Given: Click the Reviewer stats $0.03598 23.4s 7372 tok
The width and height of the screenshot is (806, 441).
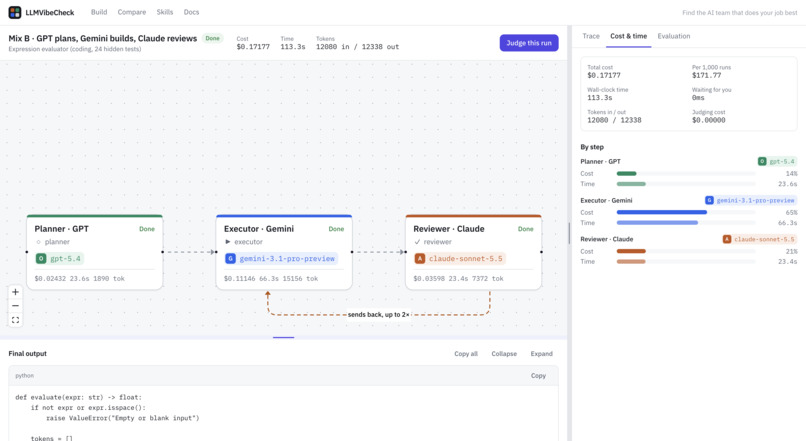Looking at the screenshot, I should click(459, 279).
